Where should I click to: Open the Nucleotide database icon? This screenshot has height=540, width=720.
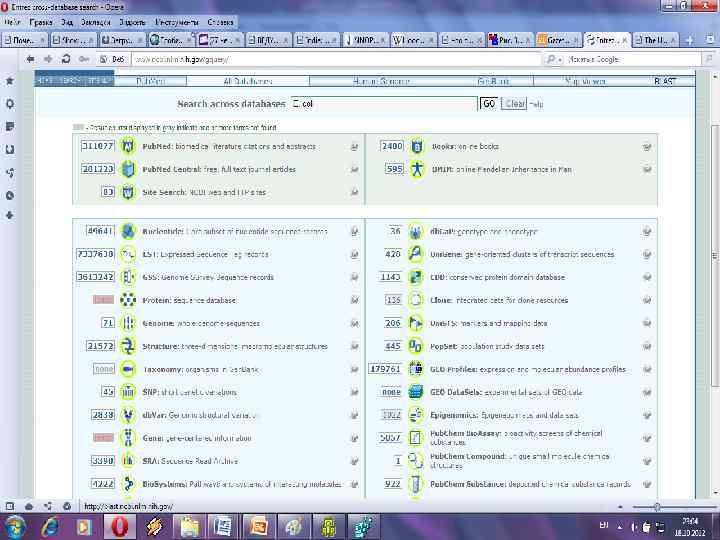pyautogui.click(x=128, y=231)
